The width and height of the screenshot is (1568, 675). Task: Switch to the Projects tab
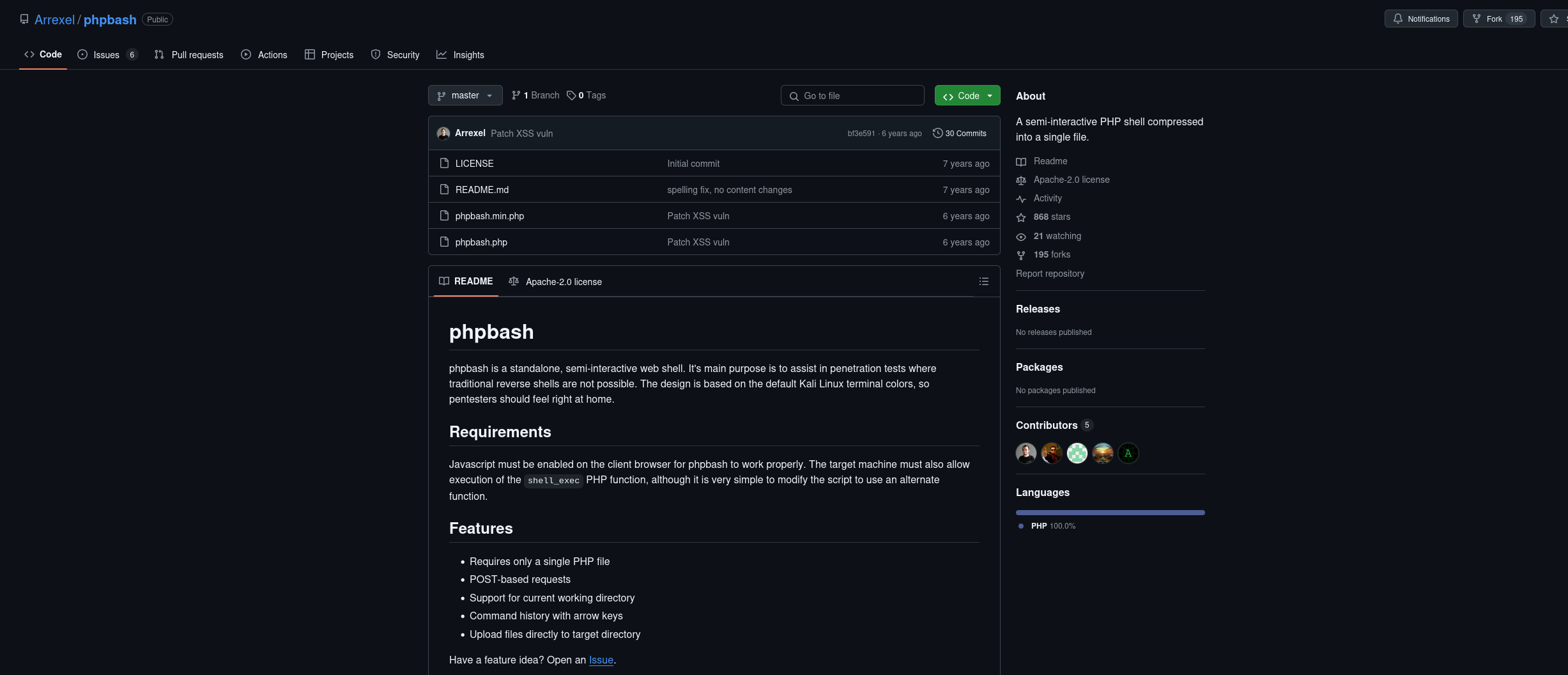pyautogui.click(x=329, y=55)
